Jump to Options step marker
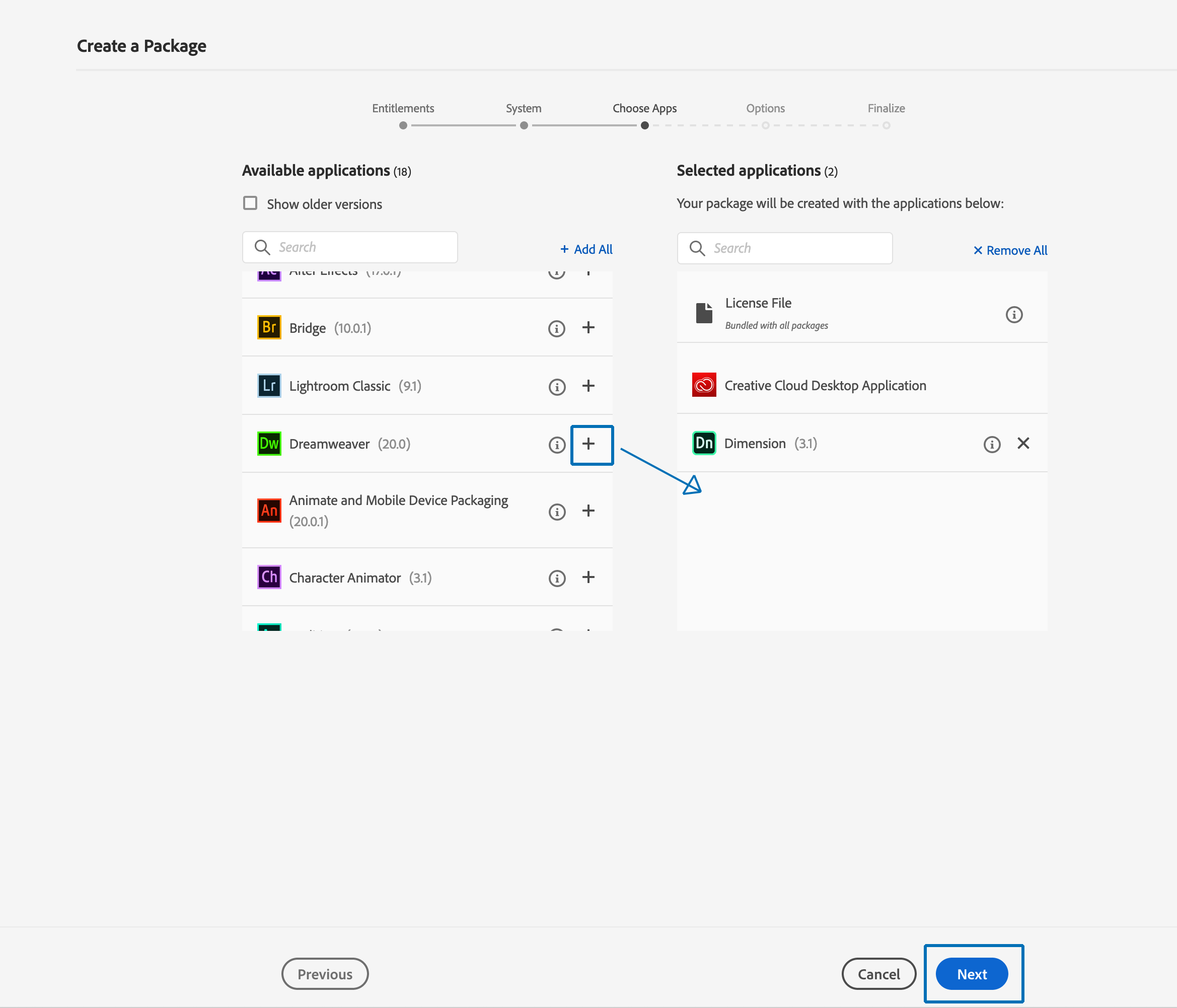The height and width of the screenshot is (1008, 1177). [765, 125]
